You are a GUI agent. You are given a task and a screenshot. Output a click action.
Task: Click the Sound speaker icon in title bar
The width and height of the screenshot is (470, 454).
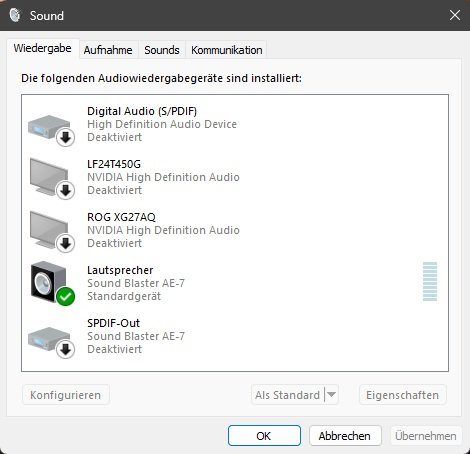tap(15, 15)
